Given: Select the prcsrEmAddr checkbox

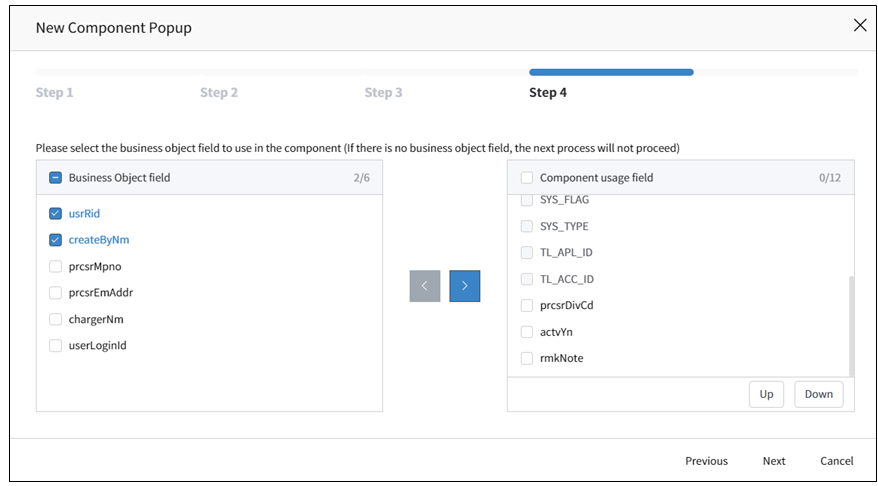Looking at the screenshot, I should (x=55, y=293).
